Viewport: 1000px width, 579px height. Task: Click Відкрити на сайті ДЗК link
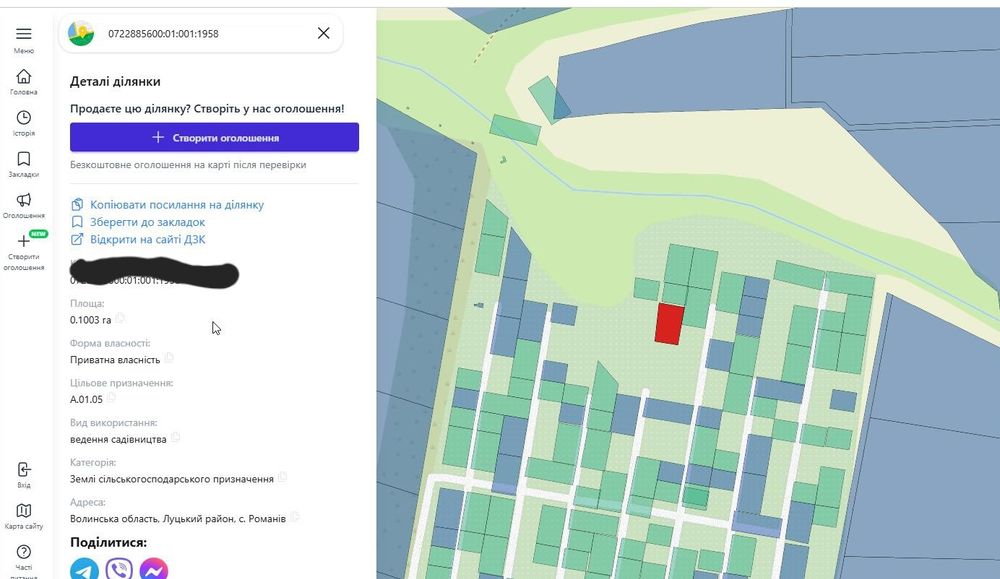coord(147,239)
